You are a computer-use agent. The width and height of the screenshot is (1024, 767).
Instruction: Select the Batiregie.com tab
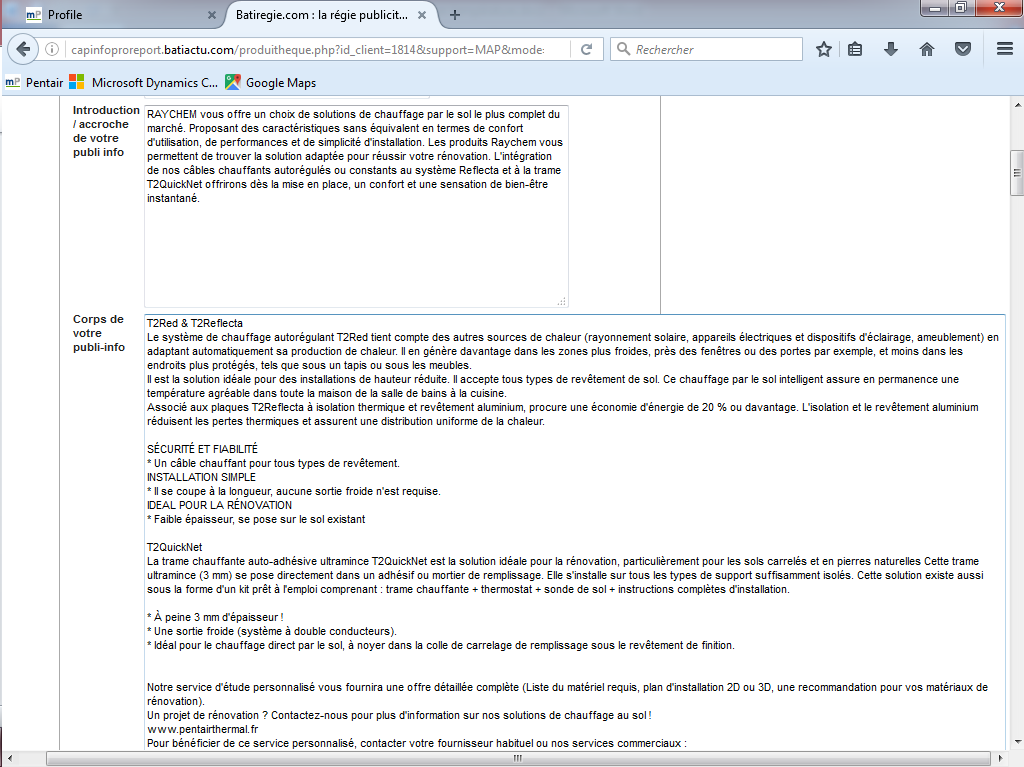point(330,15)
